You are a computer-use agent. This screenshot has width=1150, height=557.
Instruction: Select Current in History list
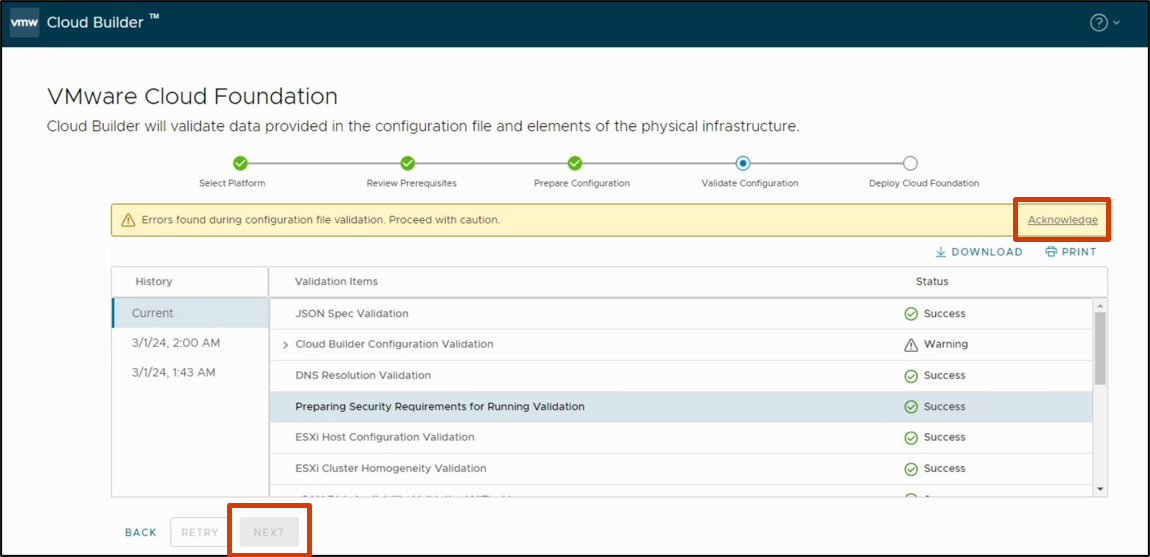(x=190, y=313)
